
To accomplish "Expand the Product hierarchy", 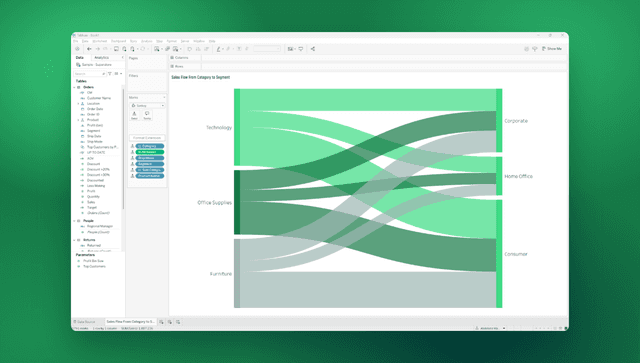I will (78, 120).
